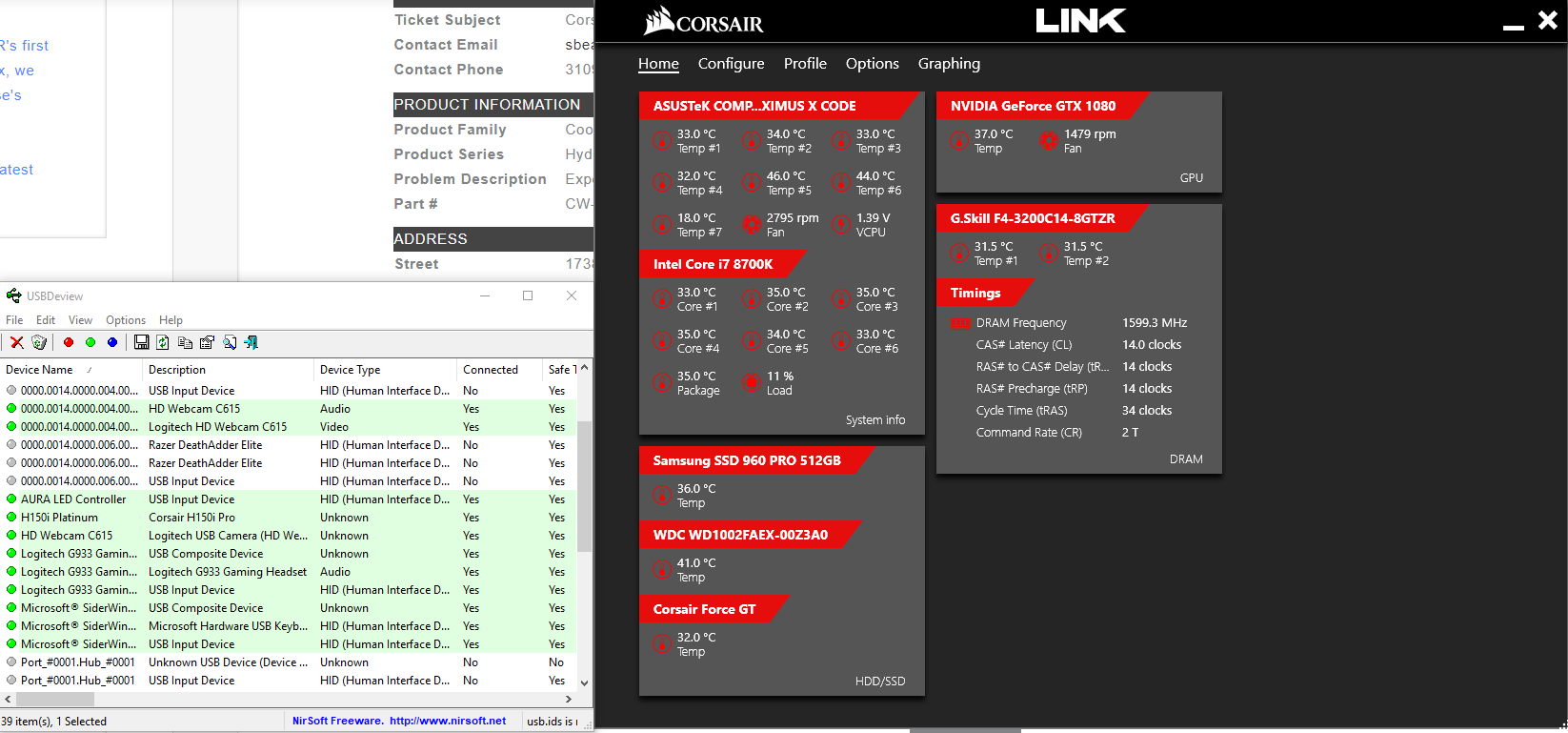1568x733 pixels.
Task: Select the H150i Platinum device row
Action: 289,518
